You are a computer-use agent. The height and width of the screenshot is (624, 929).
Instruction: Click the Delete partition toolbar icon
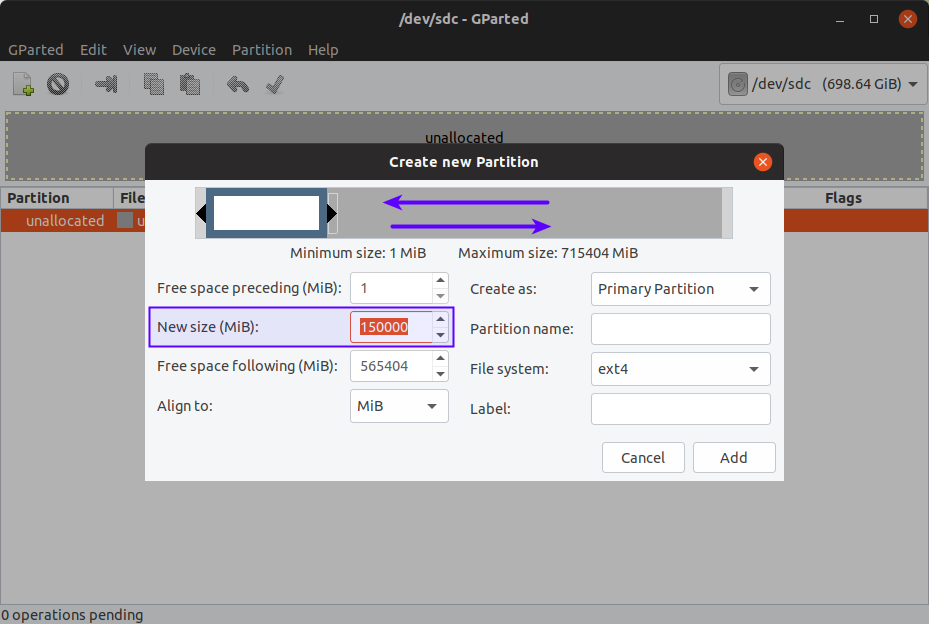58,85
